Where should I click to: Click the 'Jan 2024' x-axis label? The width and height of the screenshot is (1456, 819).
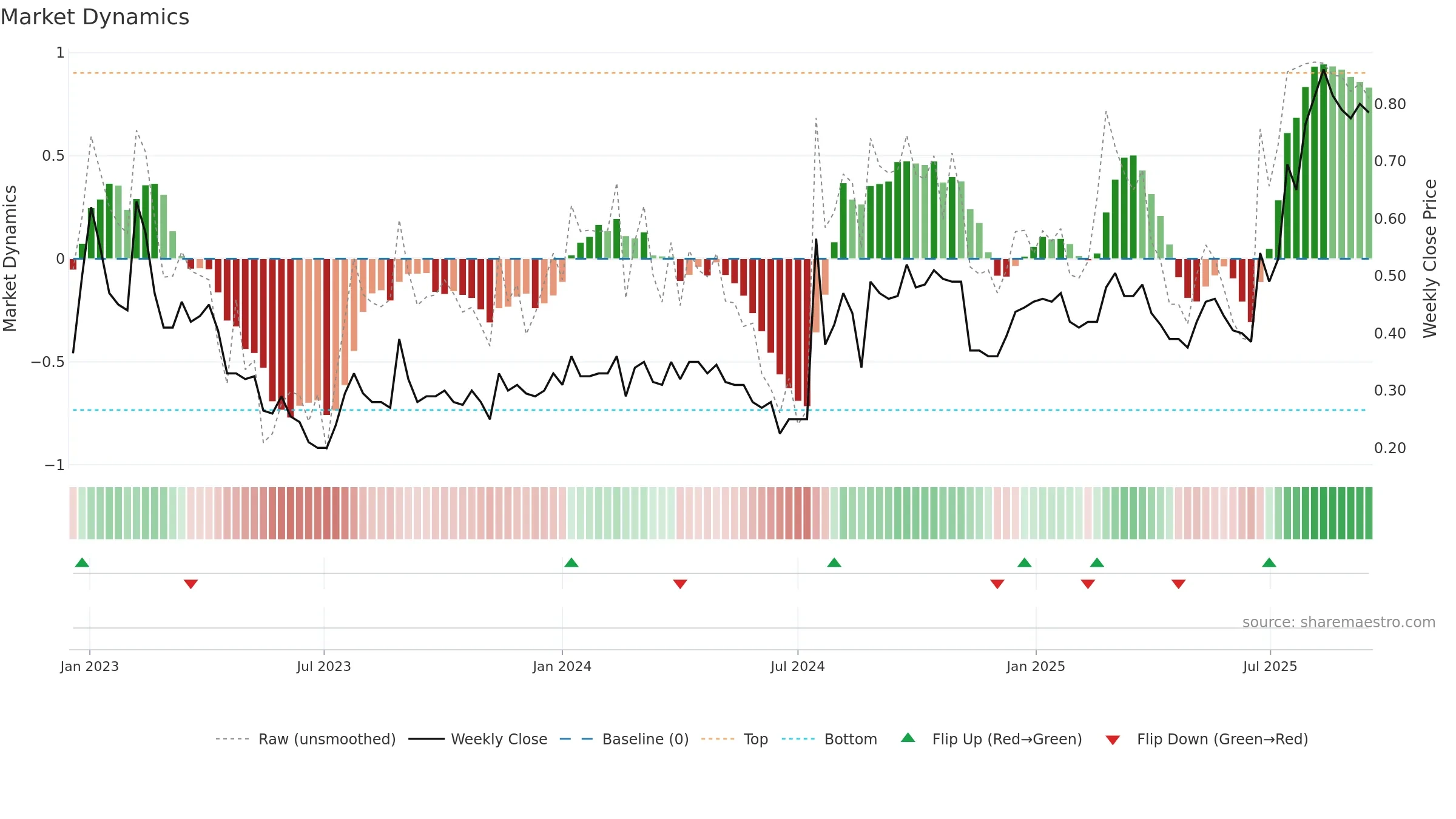(562, 666)
